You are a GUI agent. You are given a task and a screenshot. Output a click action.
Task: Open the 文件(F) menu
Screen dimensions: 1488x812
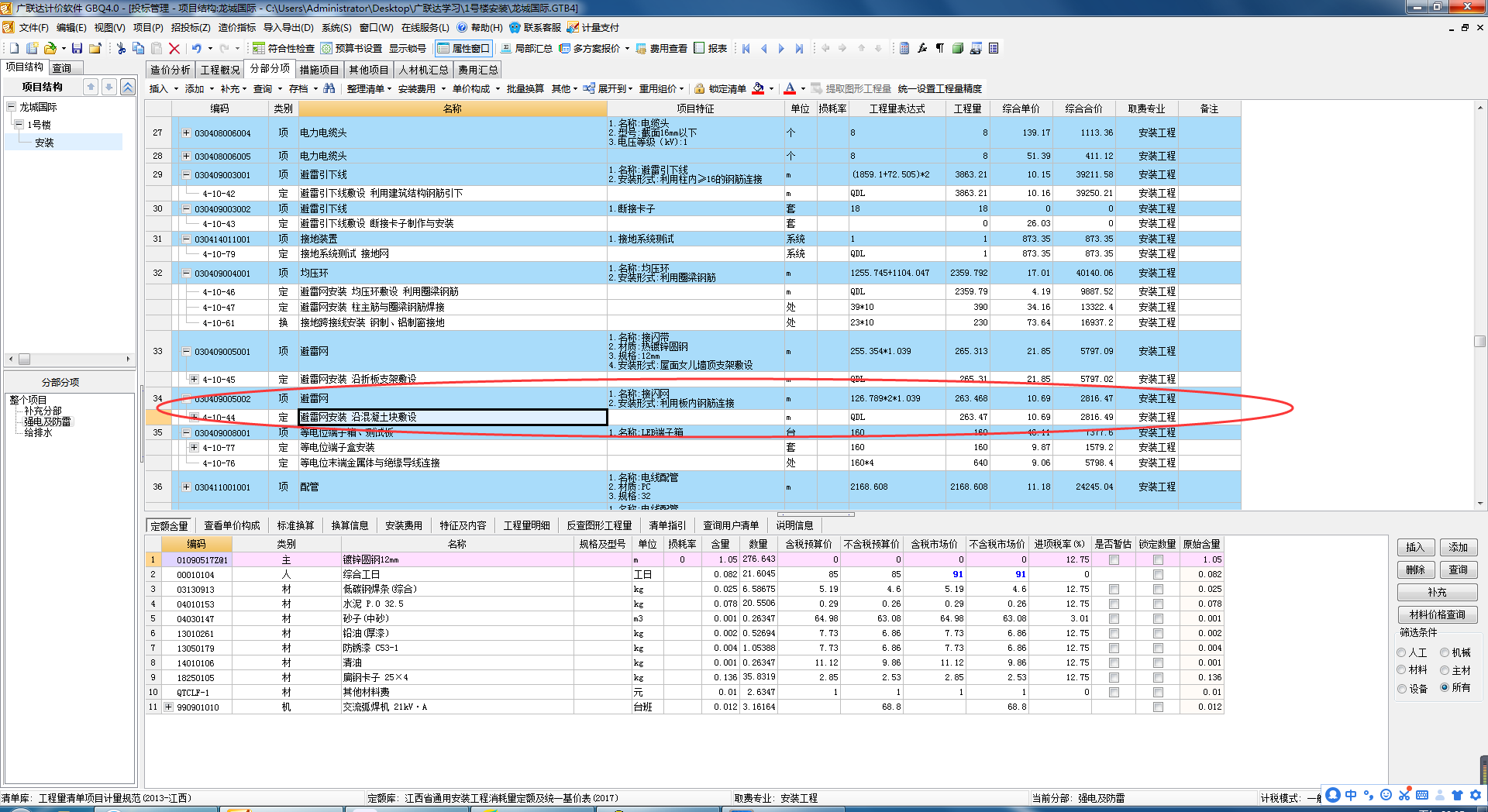(x=33, y=27)
